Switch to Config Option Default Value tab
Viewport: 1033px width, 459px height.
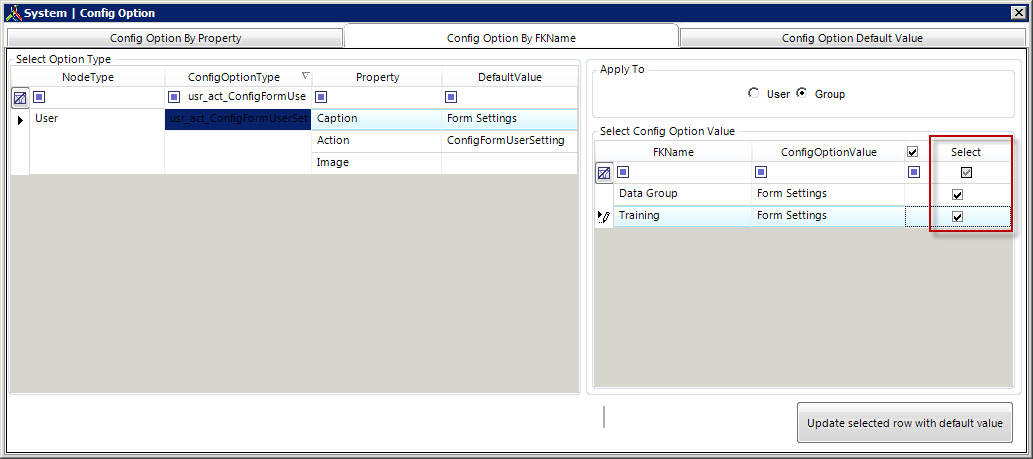pyautogui.click(x=851, y=38)
